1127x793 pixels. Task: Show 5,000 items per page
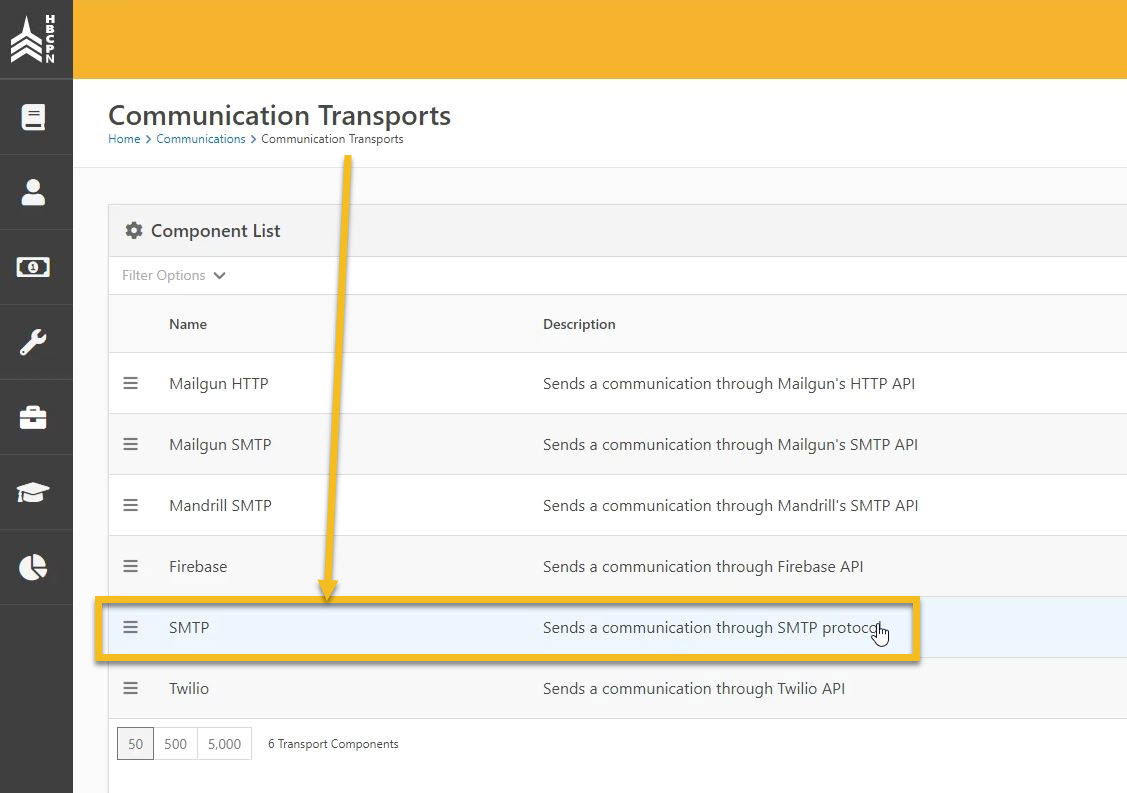point(224,744)
